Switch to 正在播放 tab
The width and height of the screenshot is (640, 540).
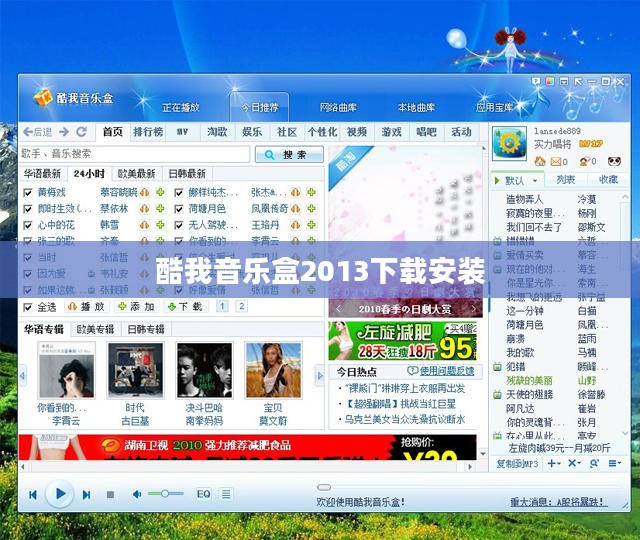[180, 108]
